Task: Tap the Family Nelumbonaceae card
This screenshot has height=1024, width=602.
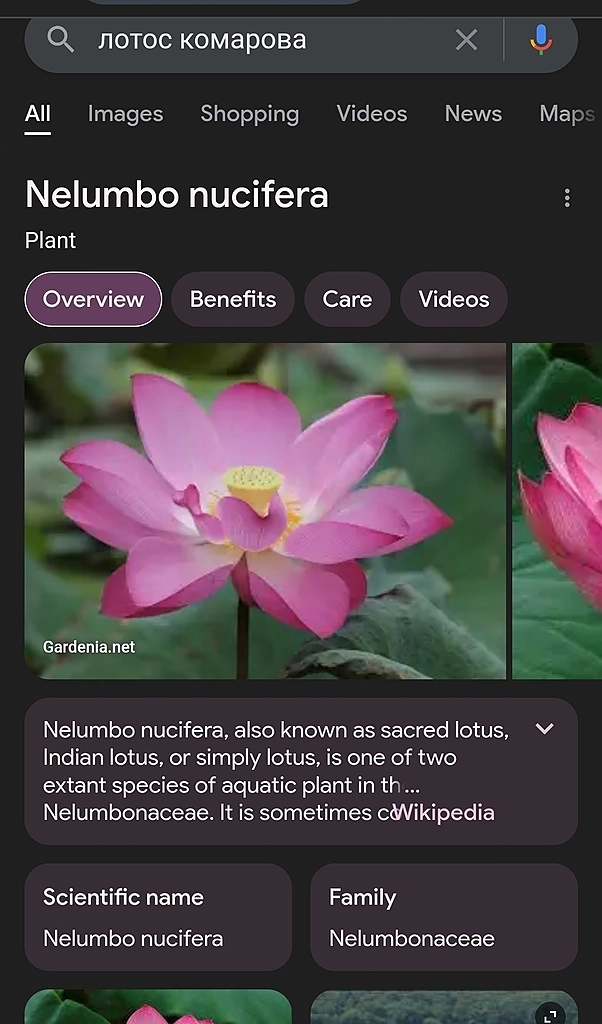Action: click(444, 917)
